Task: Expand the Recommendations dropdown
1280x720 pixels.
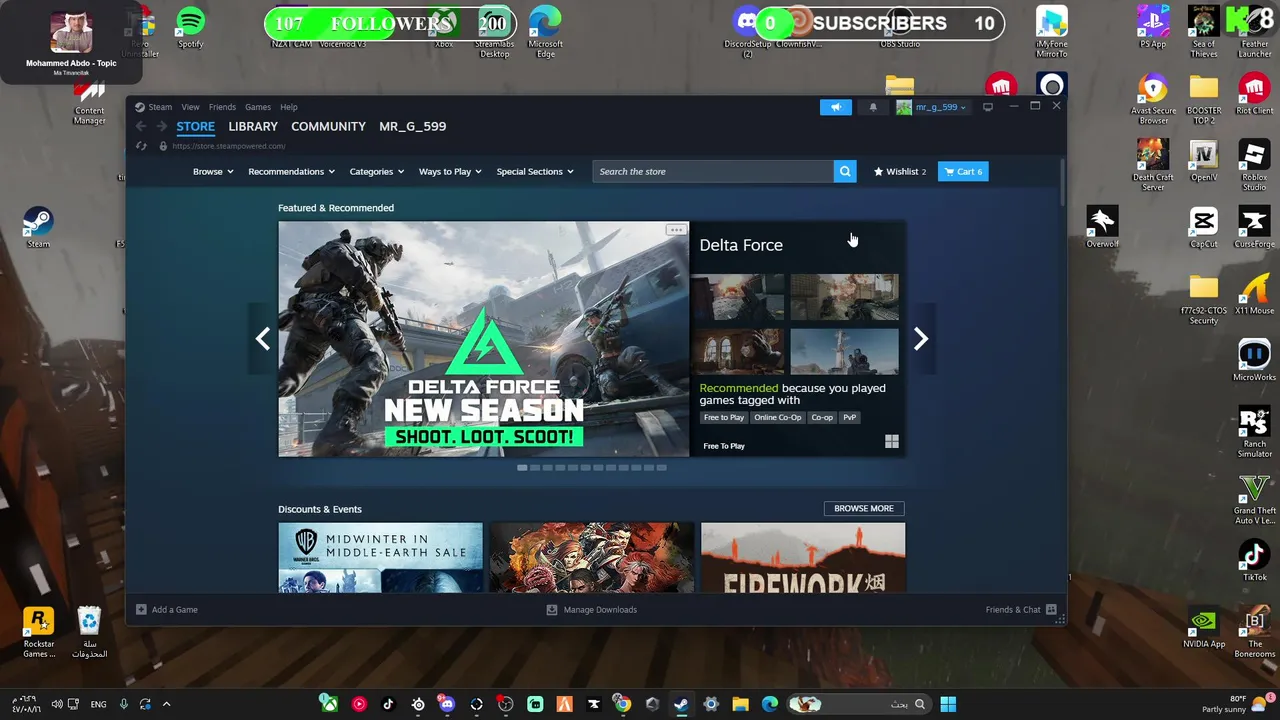Action: point(291,172)
